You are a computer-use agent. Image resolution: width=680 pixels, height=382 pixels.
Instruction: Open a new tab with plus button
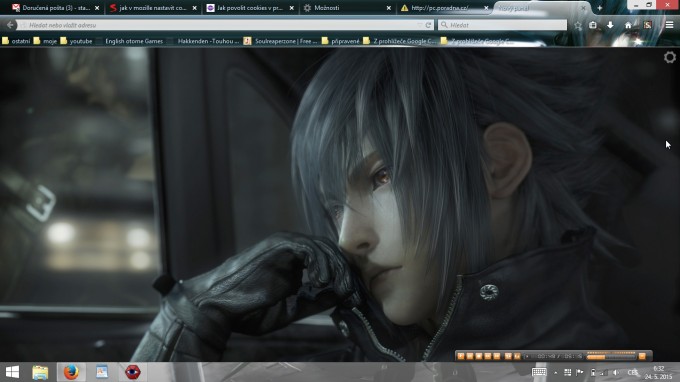tap(599, 8)
